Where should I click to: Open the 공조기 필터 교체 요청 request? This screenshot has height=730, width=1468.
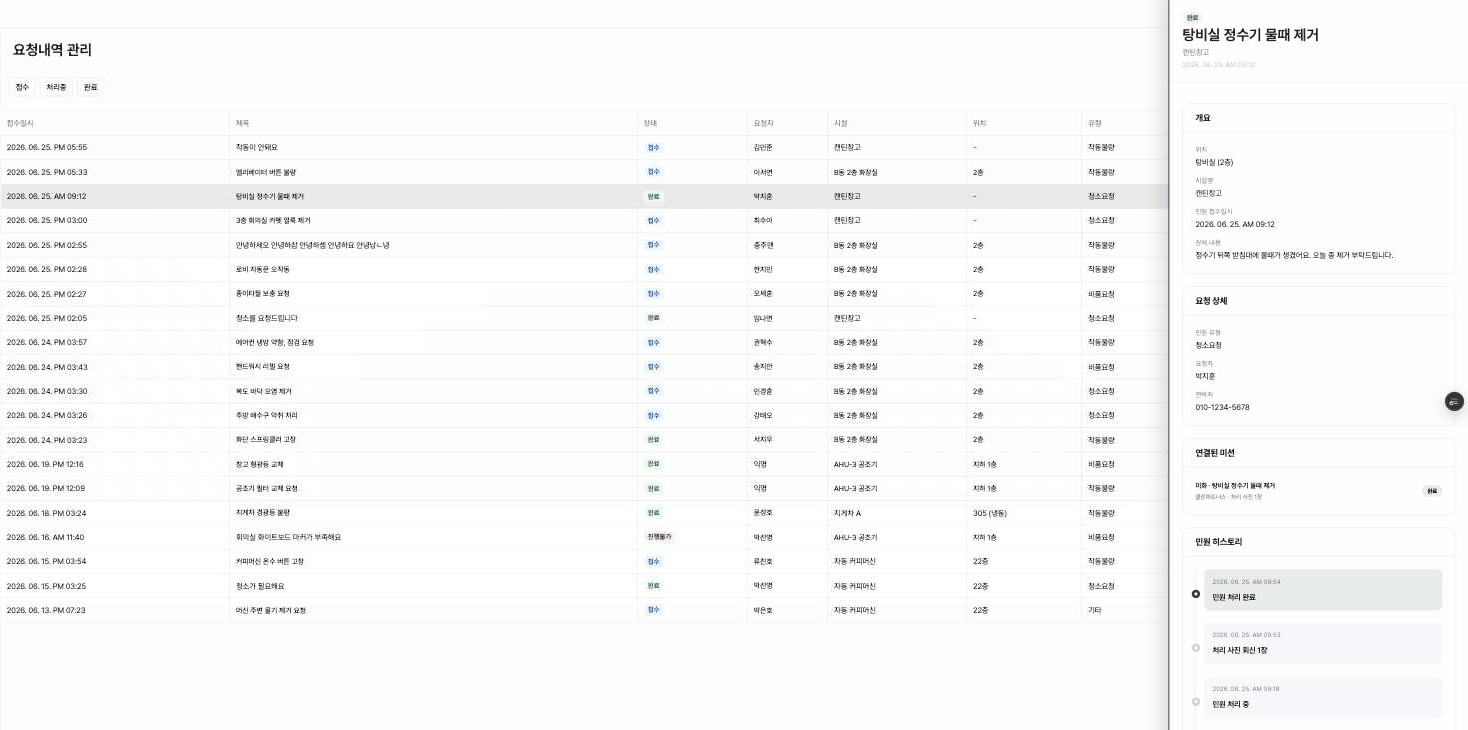pos(266,488)
